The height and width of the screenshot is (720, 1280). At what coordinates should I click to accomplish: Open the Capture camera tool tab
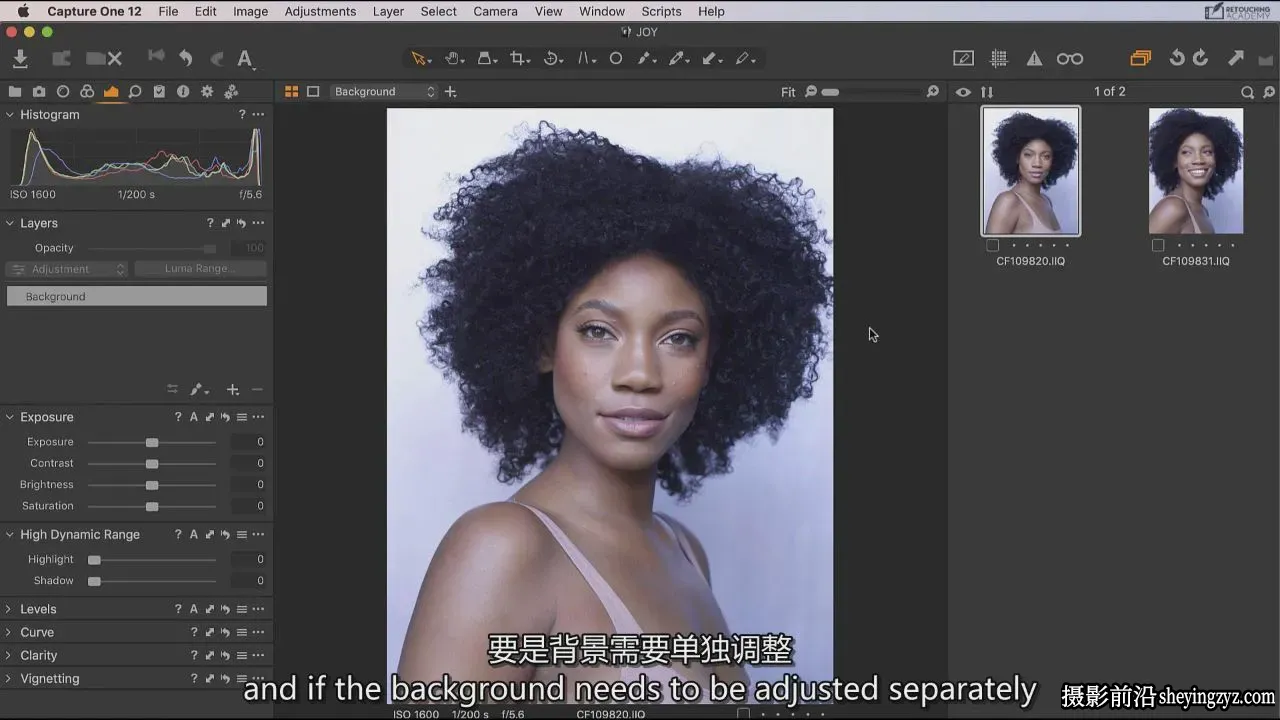click(39, 92)
